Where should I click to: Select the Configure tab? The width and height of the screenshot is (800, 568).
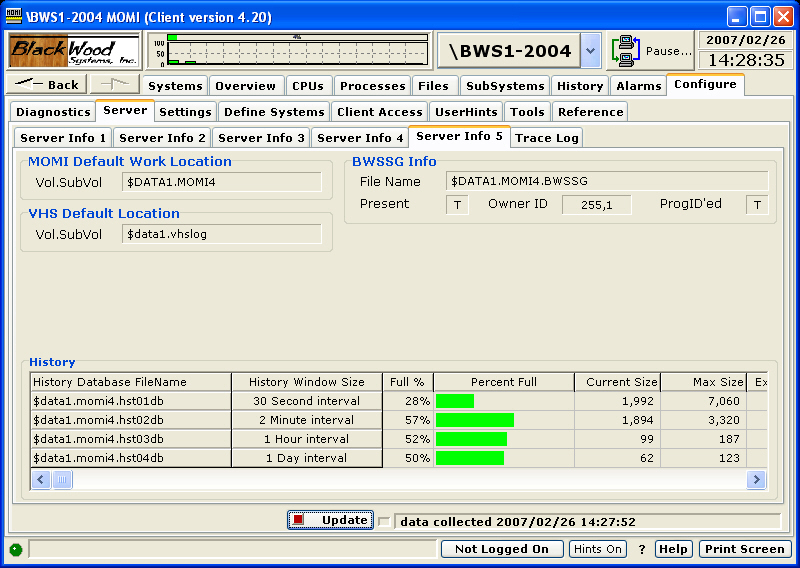(705, 85)
